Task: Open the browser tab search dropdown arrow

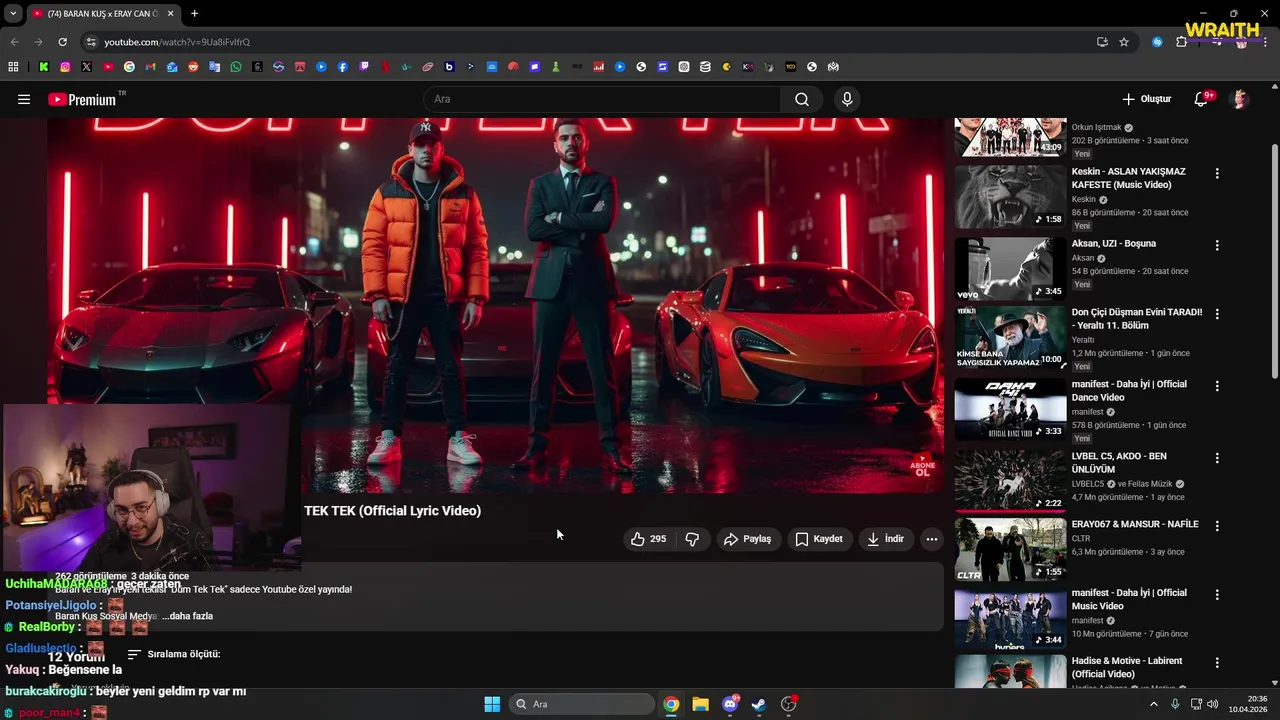Action: 13,13
